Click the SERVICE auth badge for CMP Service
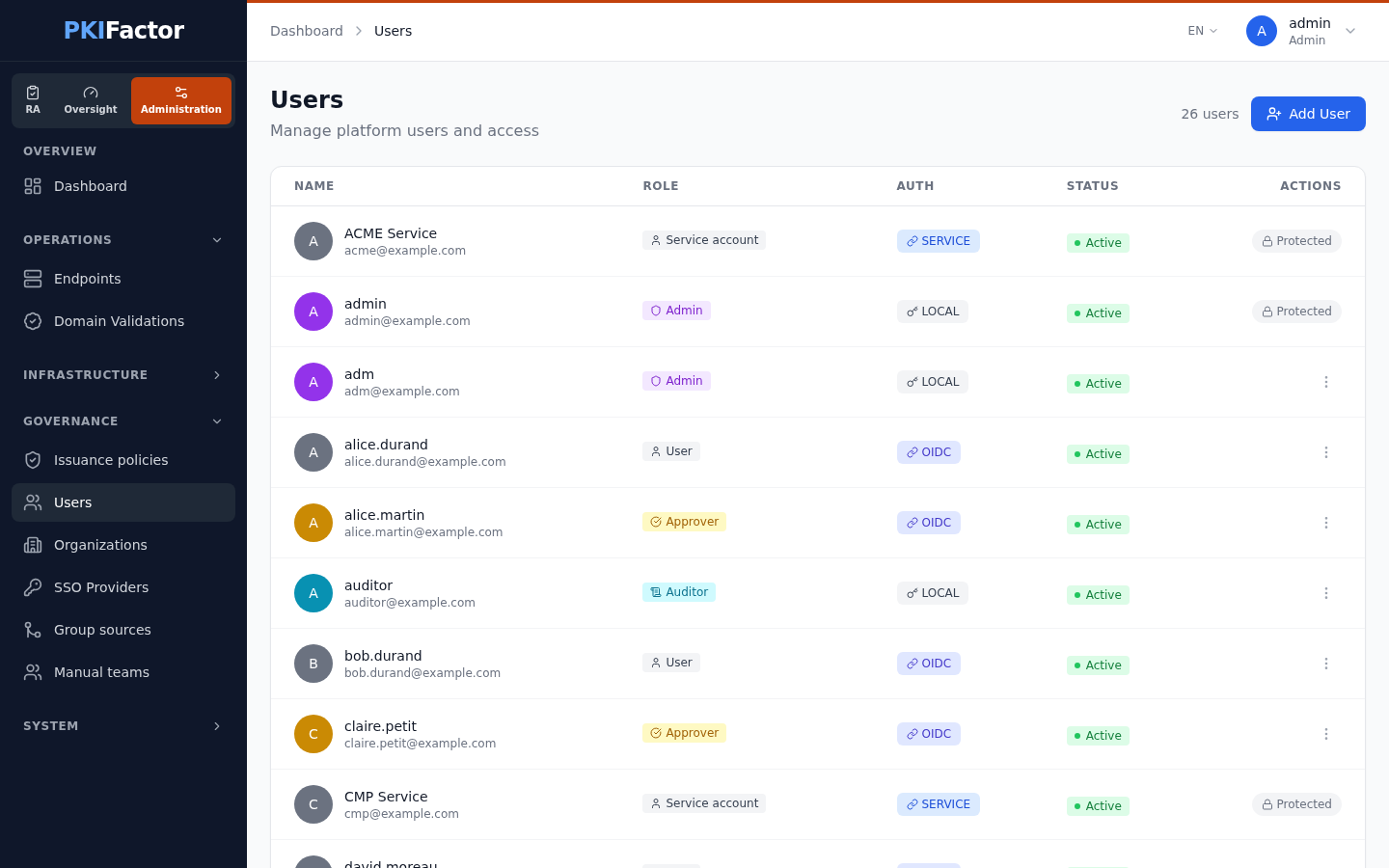 (x=939, y=804)
